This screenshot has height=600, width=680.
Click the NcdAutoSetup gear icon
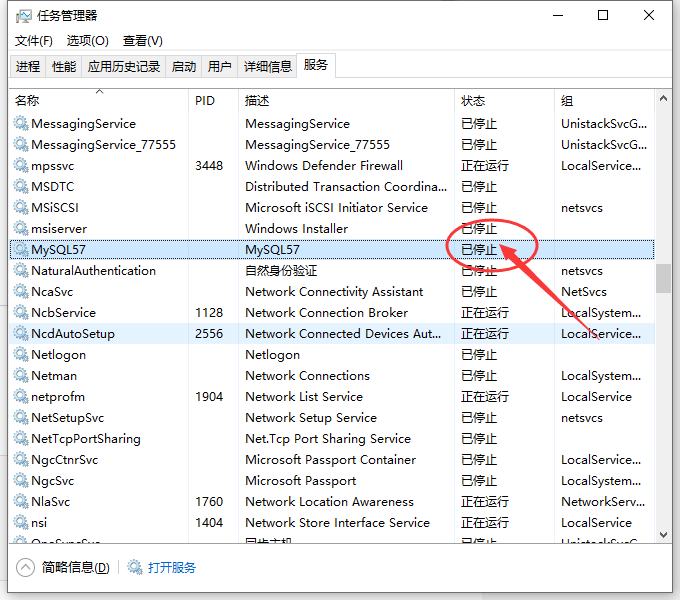21,333
